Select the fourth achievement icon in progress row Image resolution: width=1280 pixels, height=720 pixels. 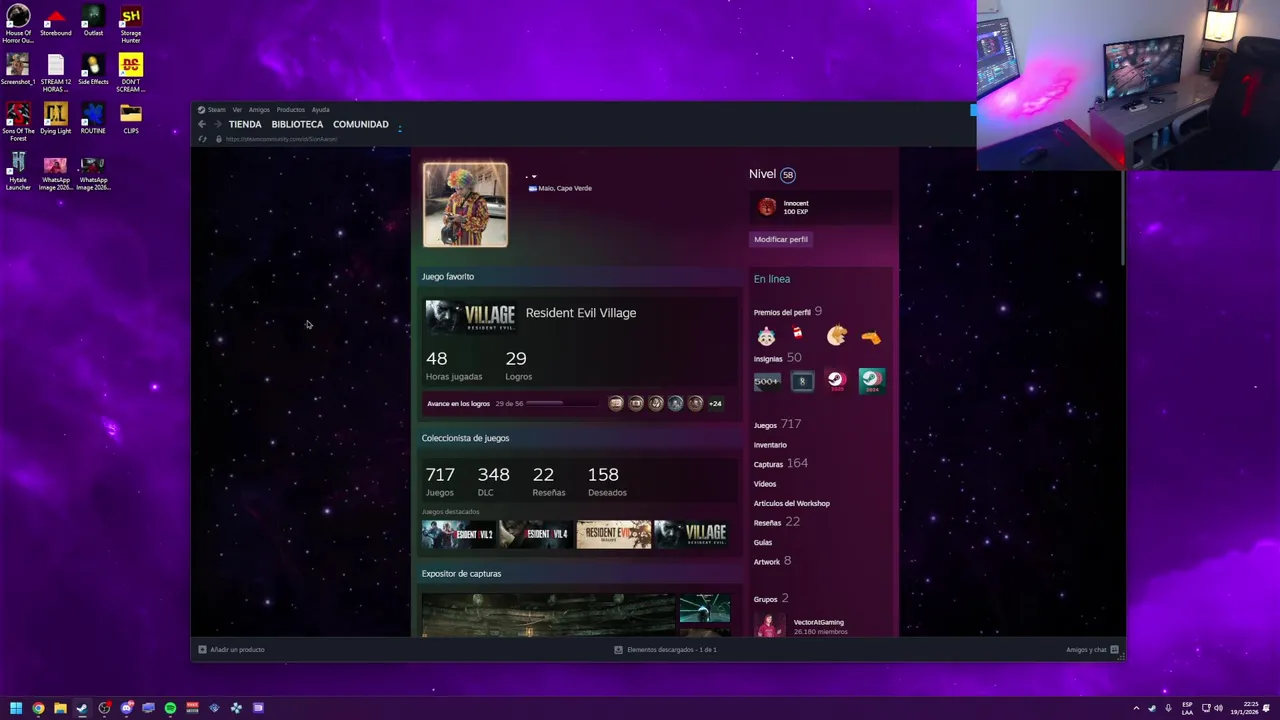(x=676, y=403)
